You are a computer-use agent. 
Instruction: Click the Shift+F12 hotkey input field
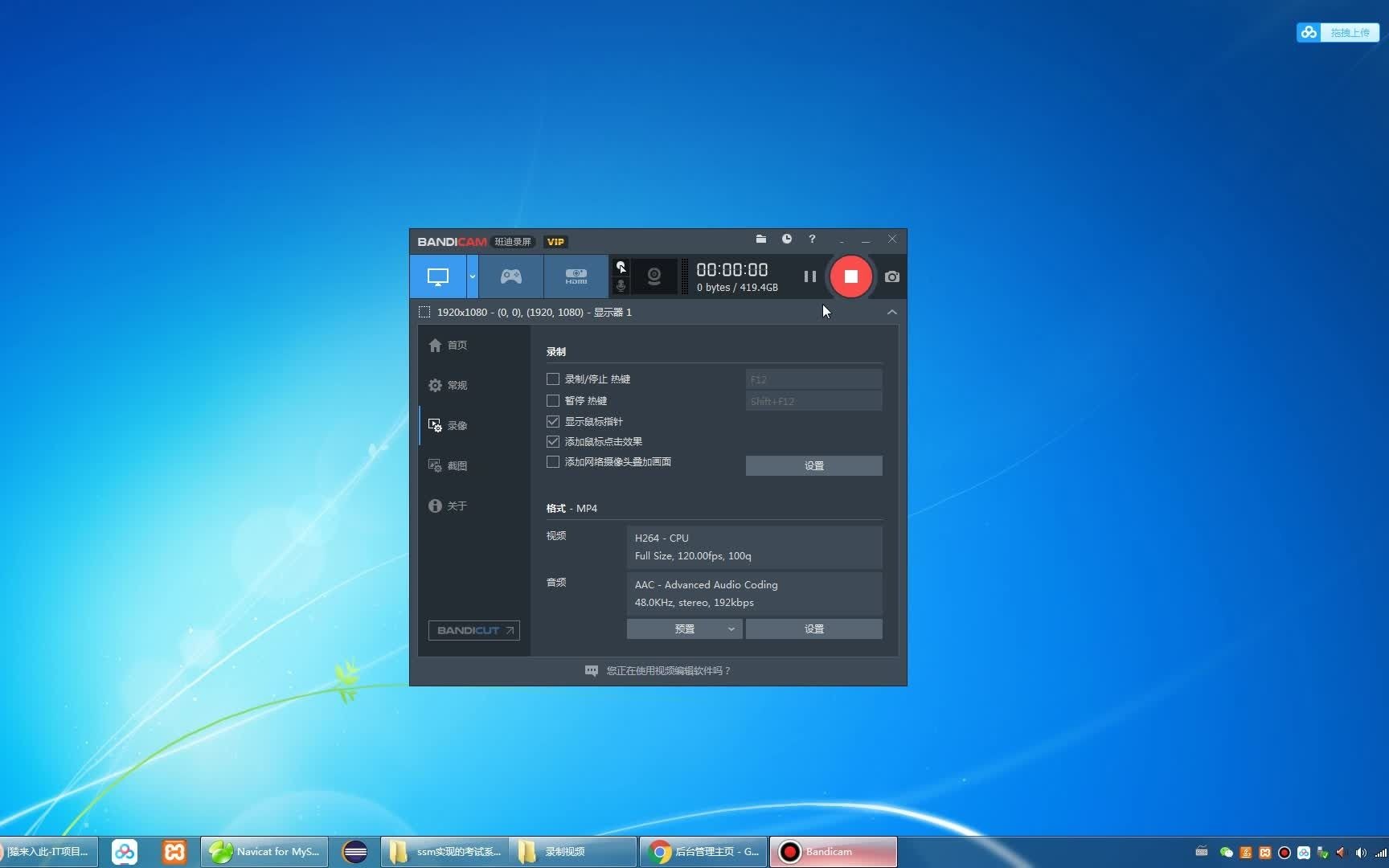tap(813, 401)
